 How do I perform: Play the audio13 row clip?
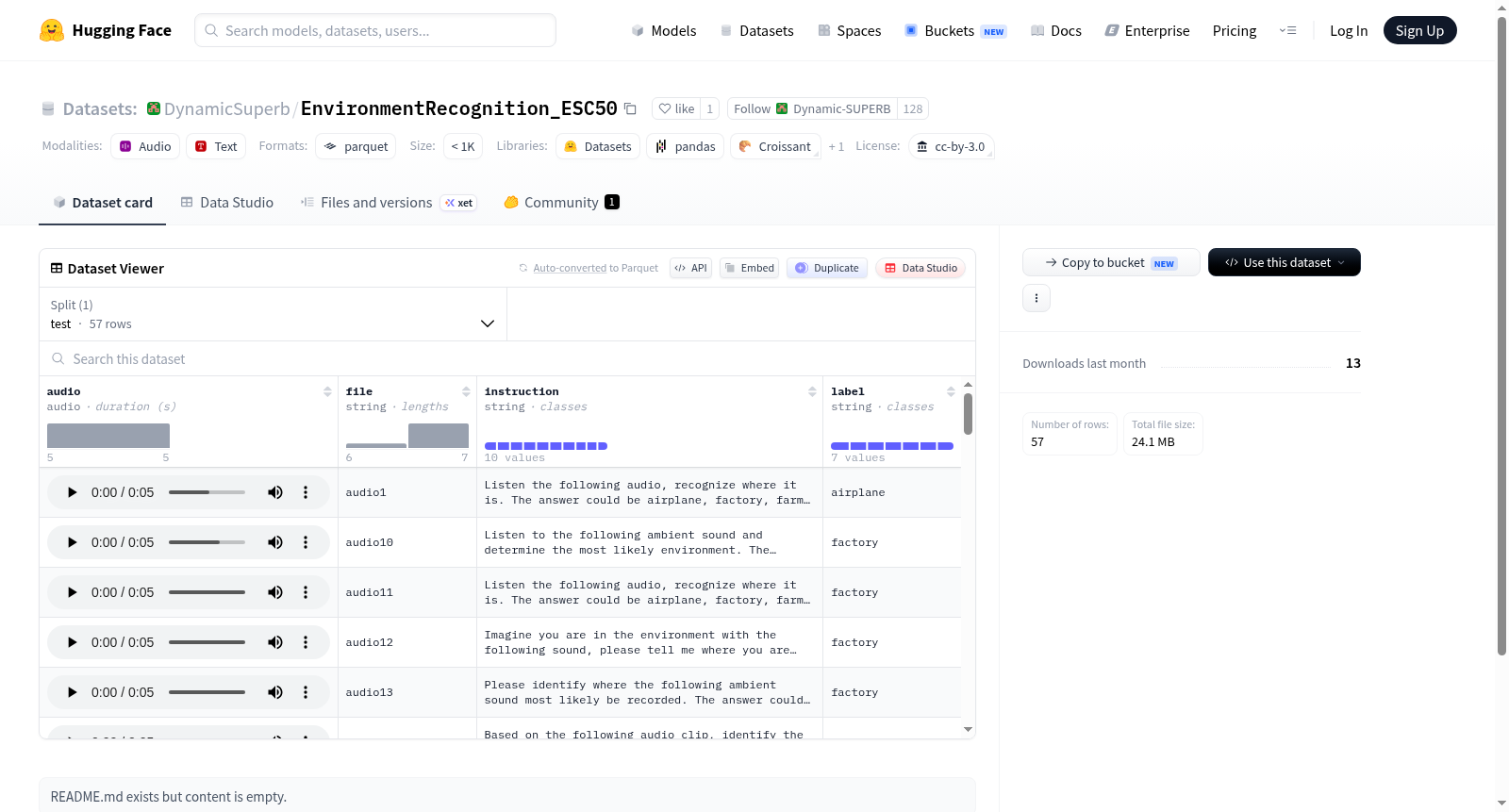[72, 692]
